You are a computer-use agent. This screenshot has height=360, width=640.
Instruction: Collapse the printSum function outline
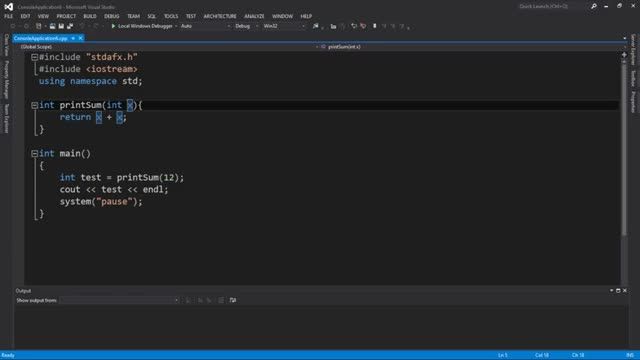click(x=35, y=106)
